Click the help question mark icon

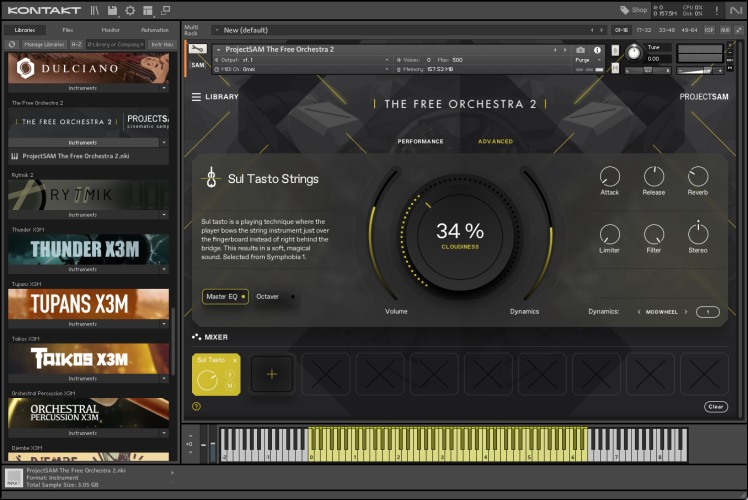[x=196, y=406]
